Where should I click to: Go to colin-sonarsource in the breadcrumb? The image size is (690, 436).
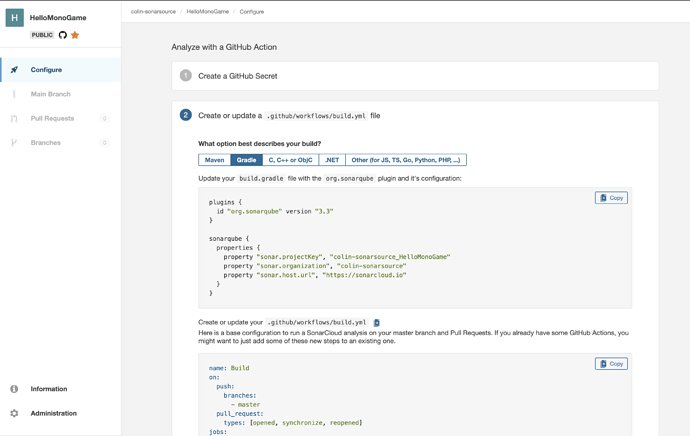point(153,11)
